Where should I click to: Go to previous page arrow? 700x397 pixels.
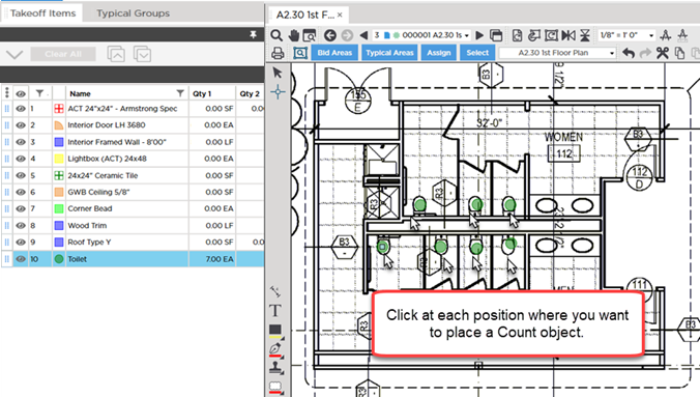tap(364, 35)
